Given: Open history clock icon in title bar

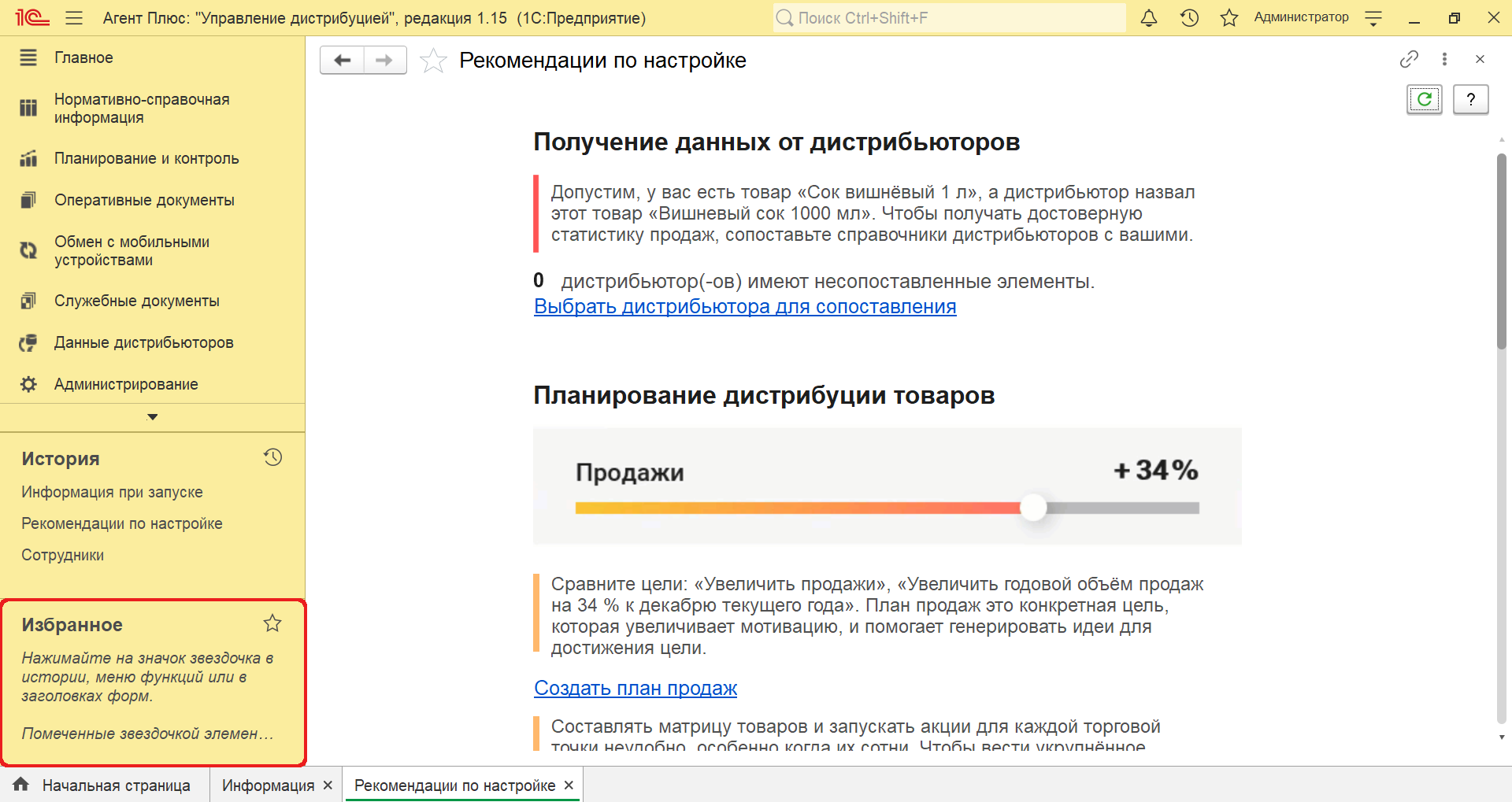Looking at the screenshot, I should (x=1189, y=18).
